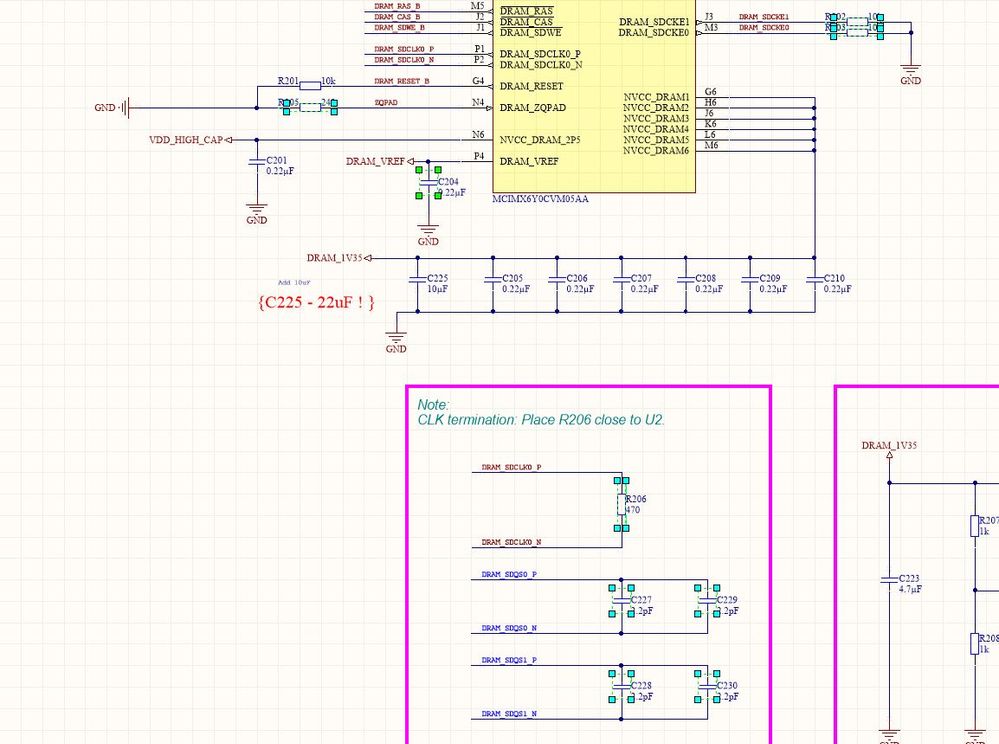This screenshot has width=999, height=744.
Task: Click the GND bar symbol left of R205
Action: tap(126, 108)
